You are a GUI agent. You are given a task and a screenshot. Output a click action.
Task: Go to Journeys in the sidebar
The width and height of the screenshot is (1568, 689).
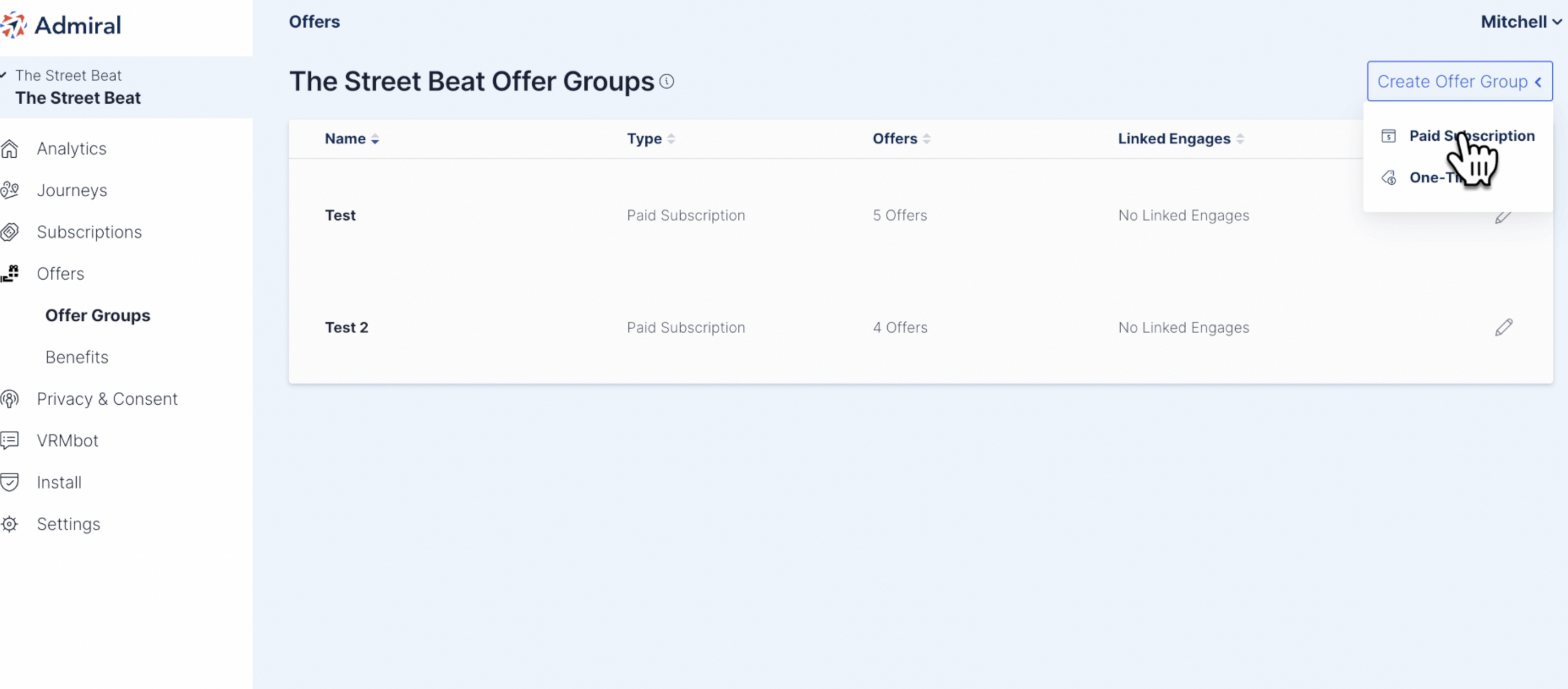click(72, 190)
